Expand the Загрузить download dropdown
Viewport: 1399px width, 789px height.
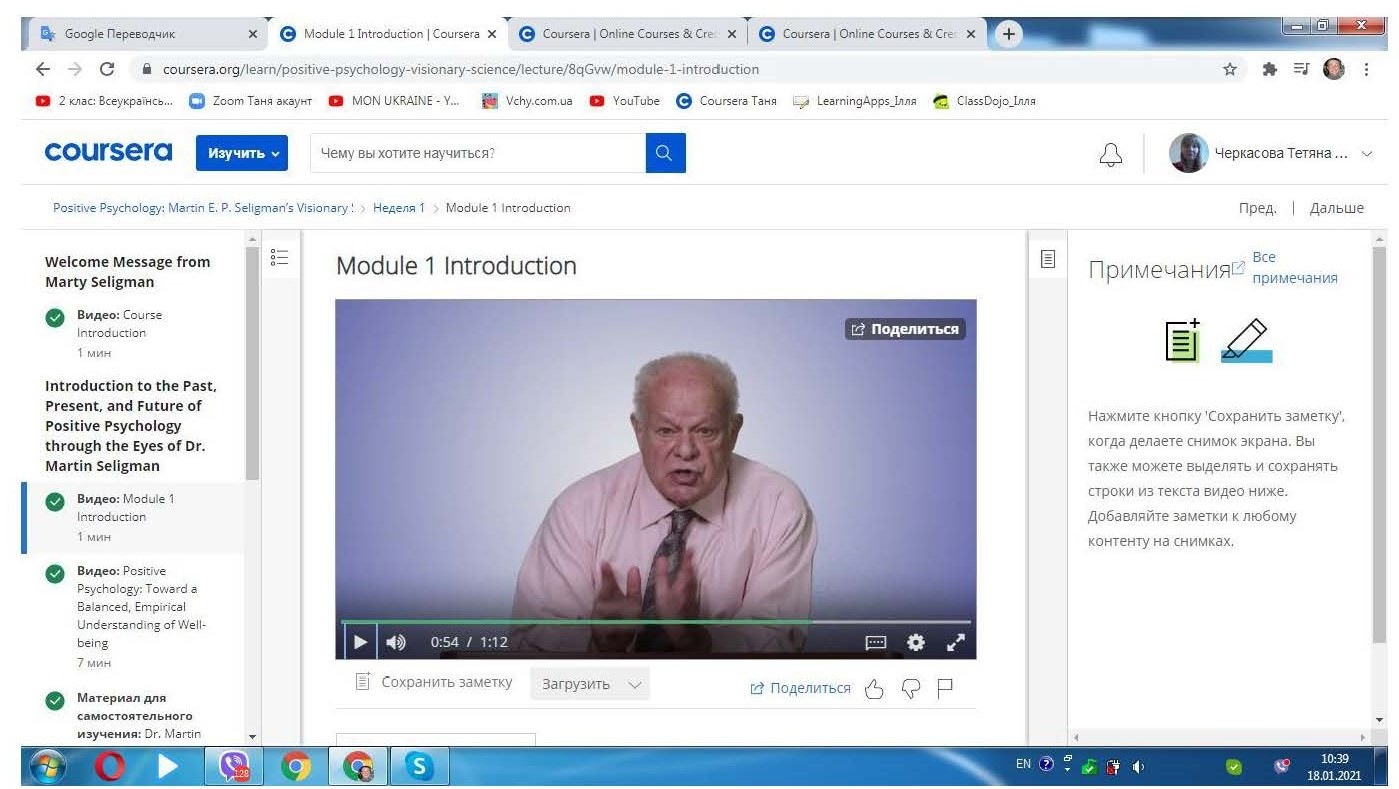point(590,684)
